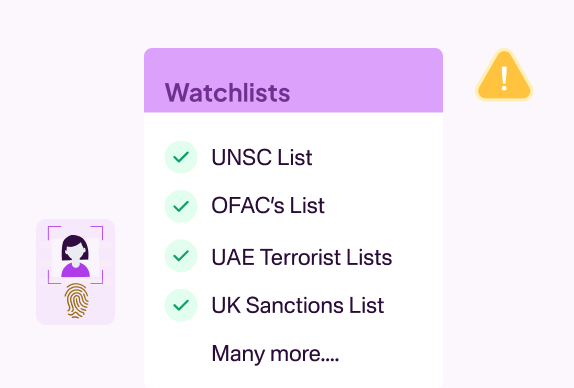
Task: Toggle the OFAC's List checkmark
Action: click(x=181, y=206)
